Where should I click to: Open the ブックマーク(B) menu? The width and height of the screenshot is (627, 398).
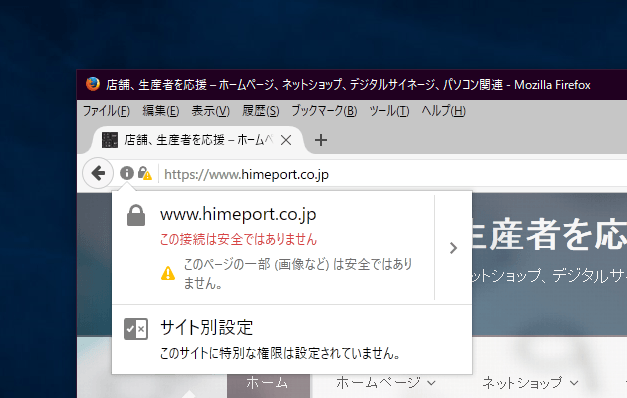(x=324, y=111)
